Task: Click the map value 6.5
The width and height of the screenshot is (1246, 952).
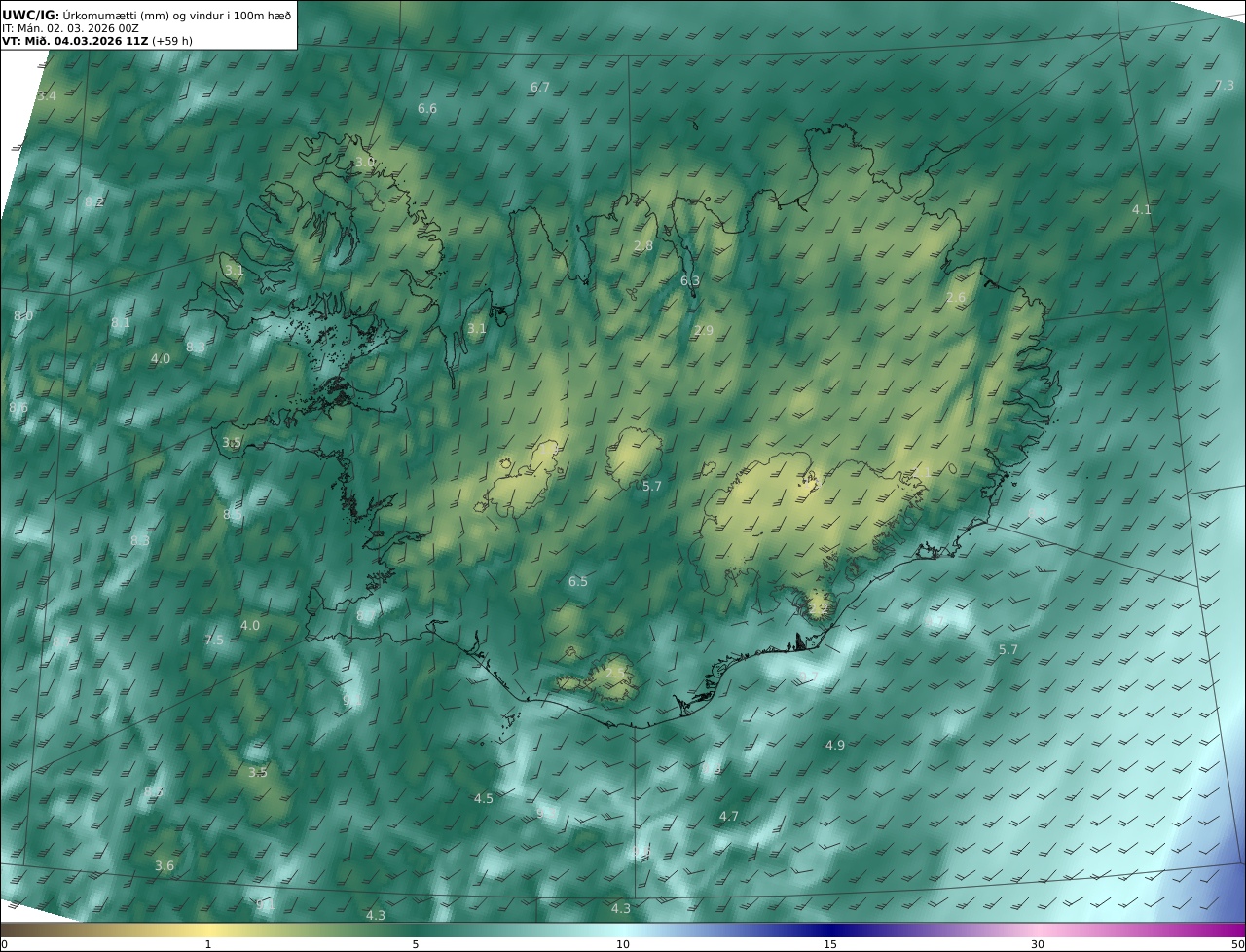Action: click(x=578, y=582)
